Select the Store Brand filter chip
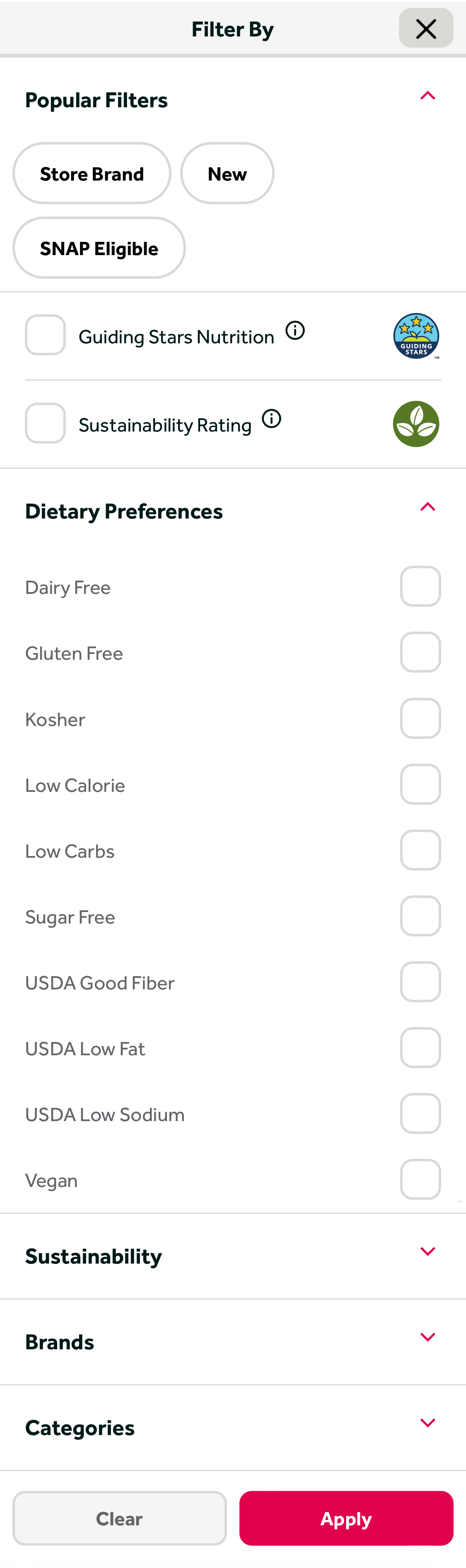The width and height of the screenshot is (466, 1568). [x=92, y=173]
